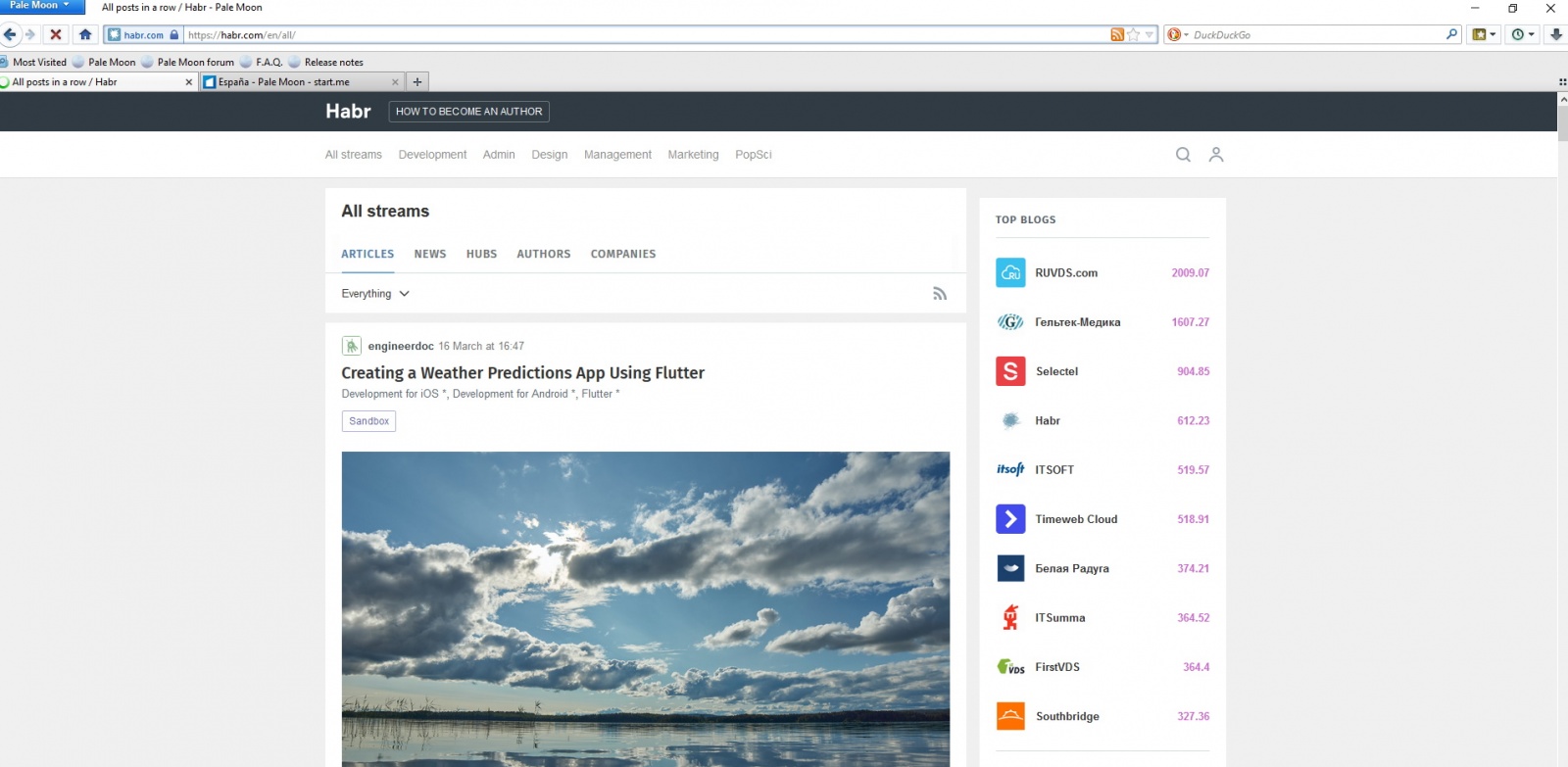Bookmark this page with the star icon
Screen dimensions: 1568x767
(x=1134, y=35)
